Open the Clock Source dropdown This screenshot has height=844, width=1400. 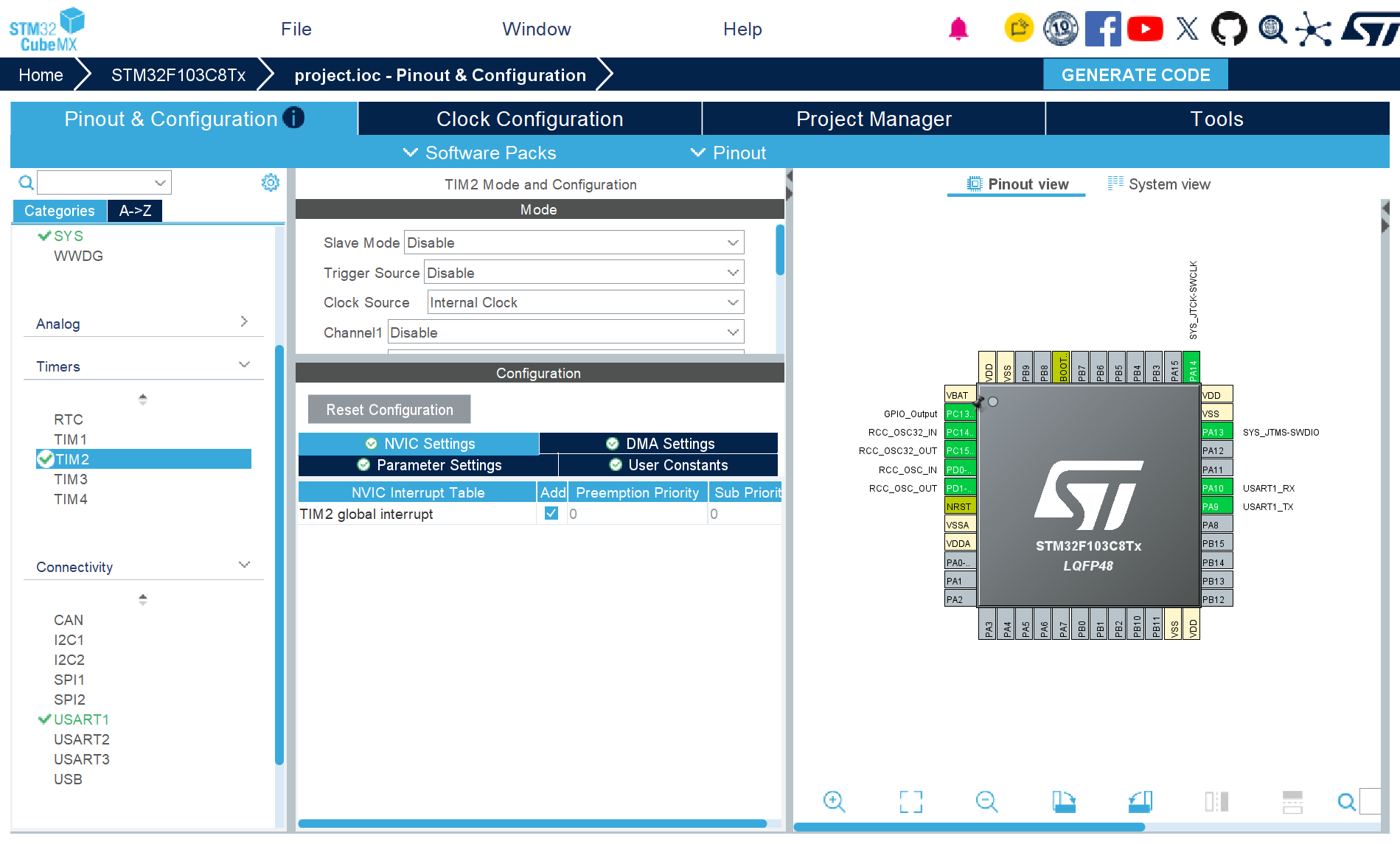click(585, 302)
